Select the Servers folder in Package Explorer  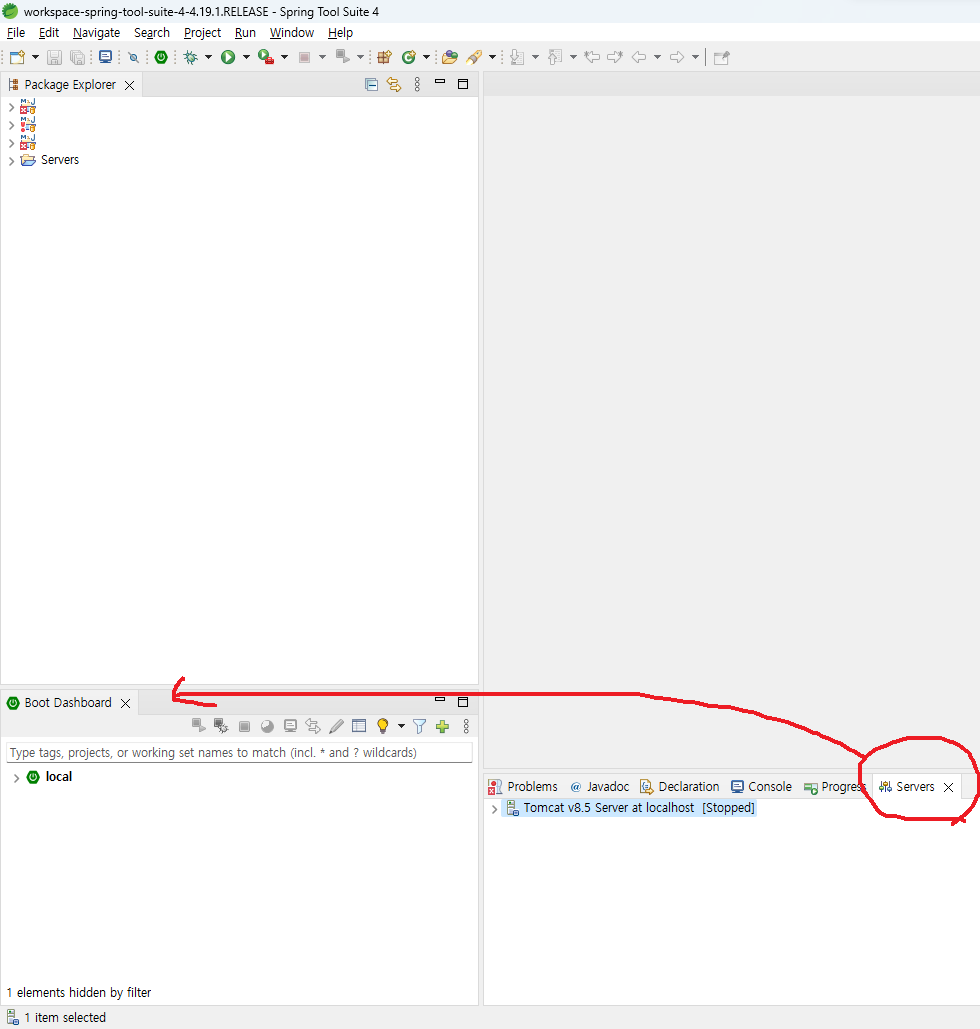pyautogui.click(x=50, y=160)
